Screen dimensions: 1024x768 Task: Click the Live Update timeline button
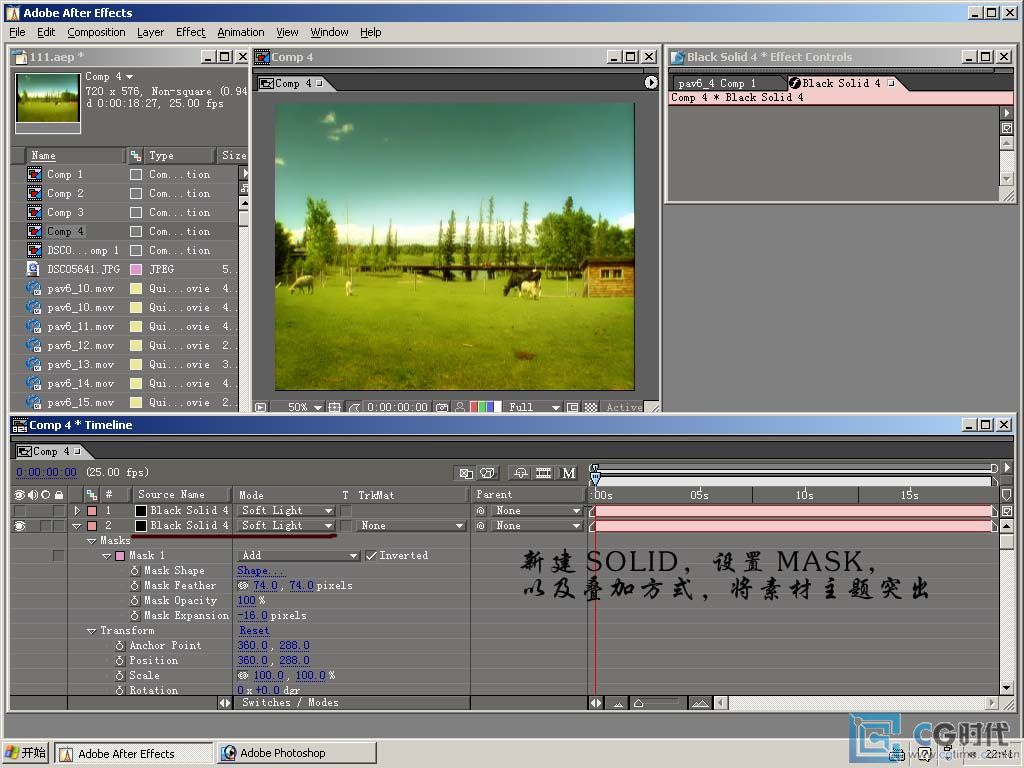tap(466, 473)
